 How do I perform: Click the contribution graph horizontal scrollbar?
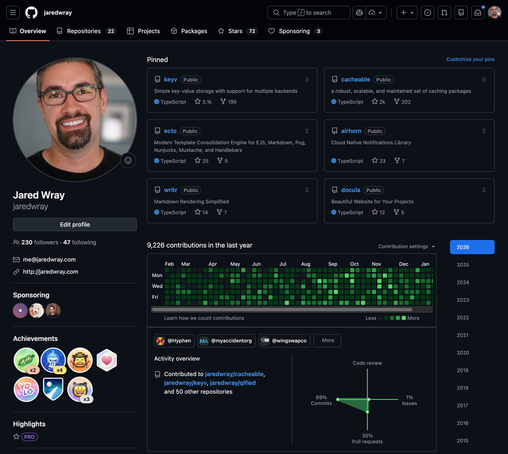(x=282, y=309)
